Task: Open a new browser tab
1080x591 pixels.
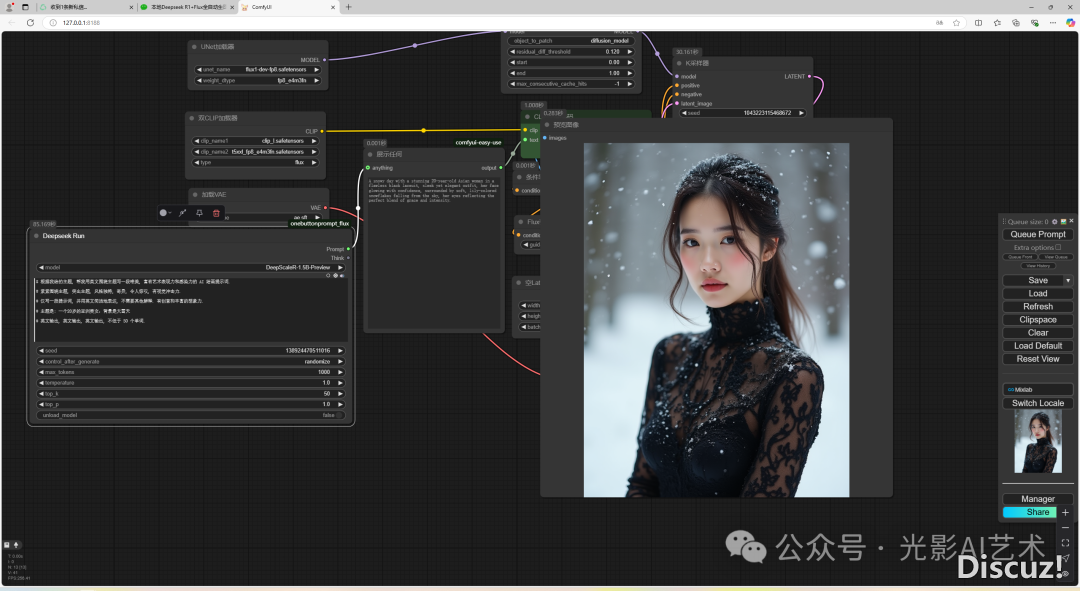Action: point(349,7)
